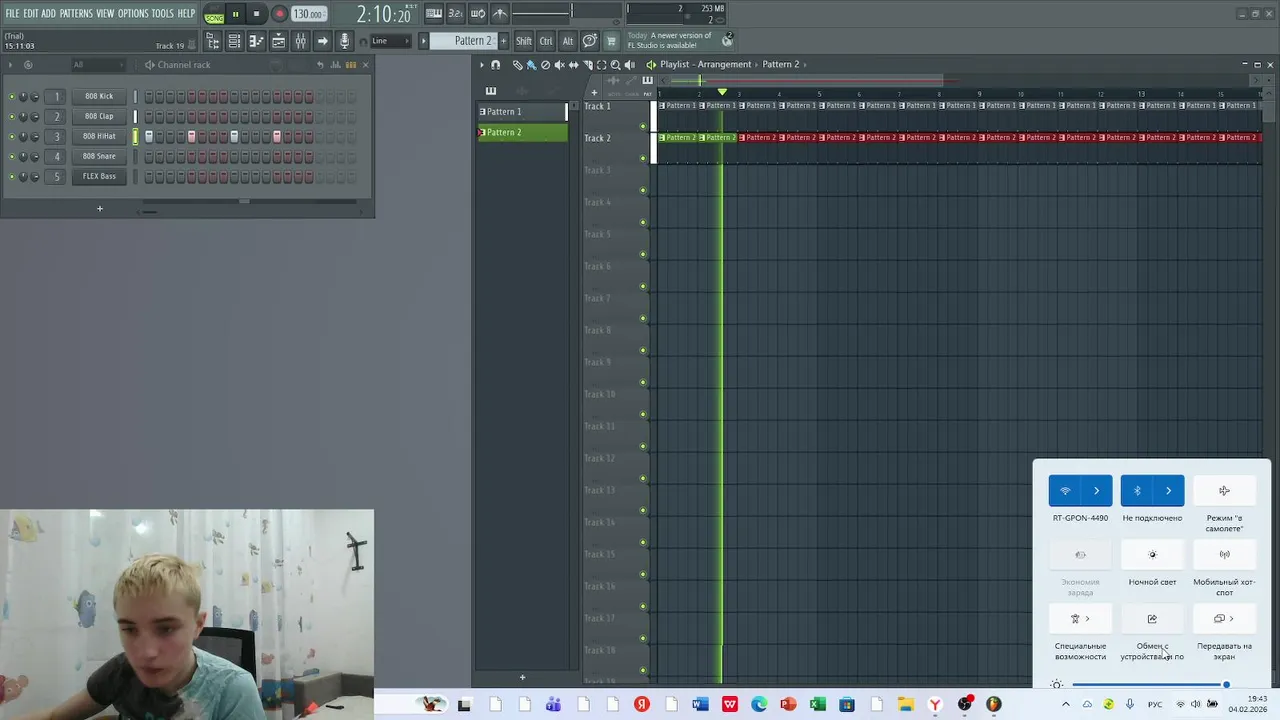Open the TOOLS menu
1280x720 pixels.
163,14
